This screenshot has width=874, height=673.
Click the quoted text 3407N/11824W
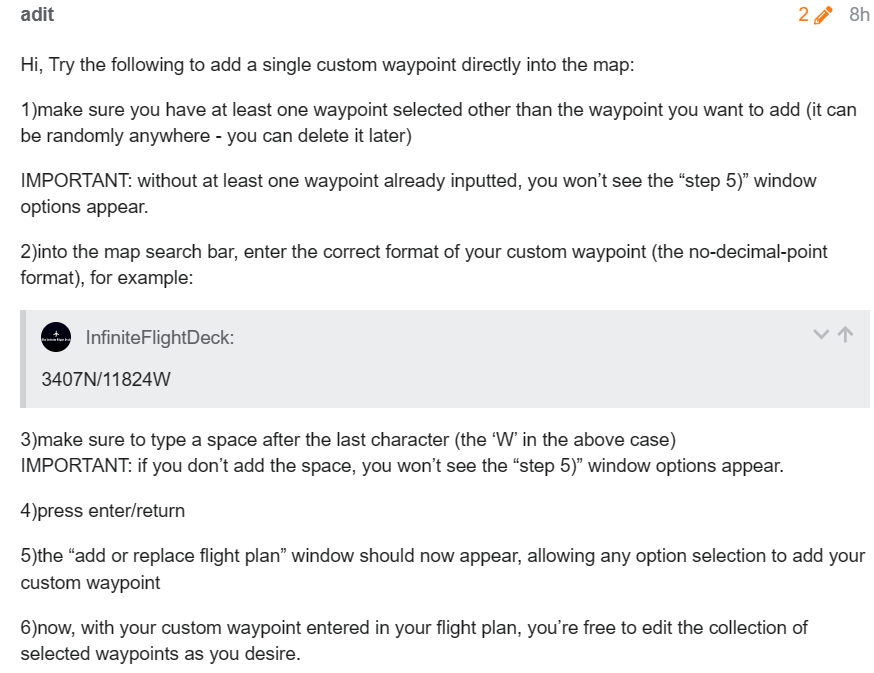(106, 379)
